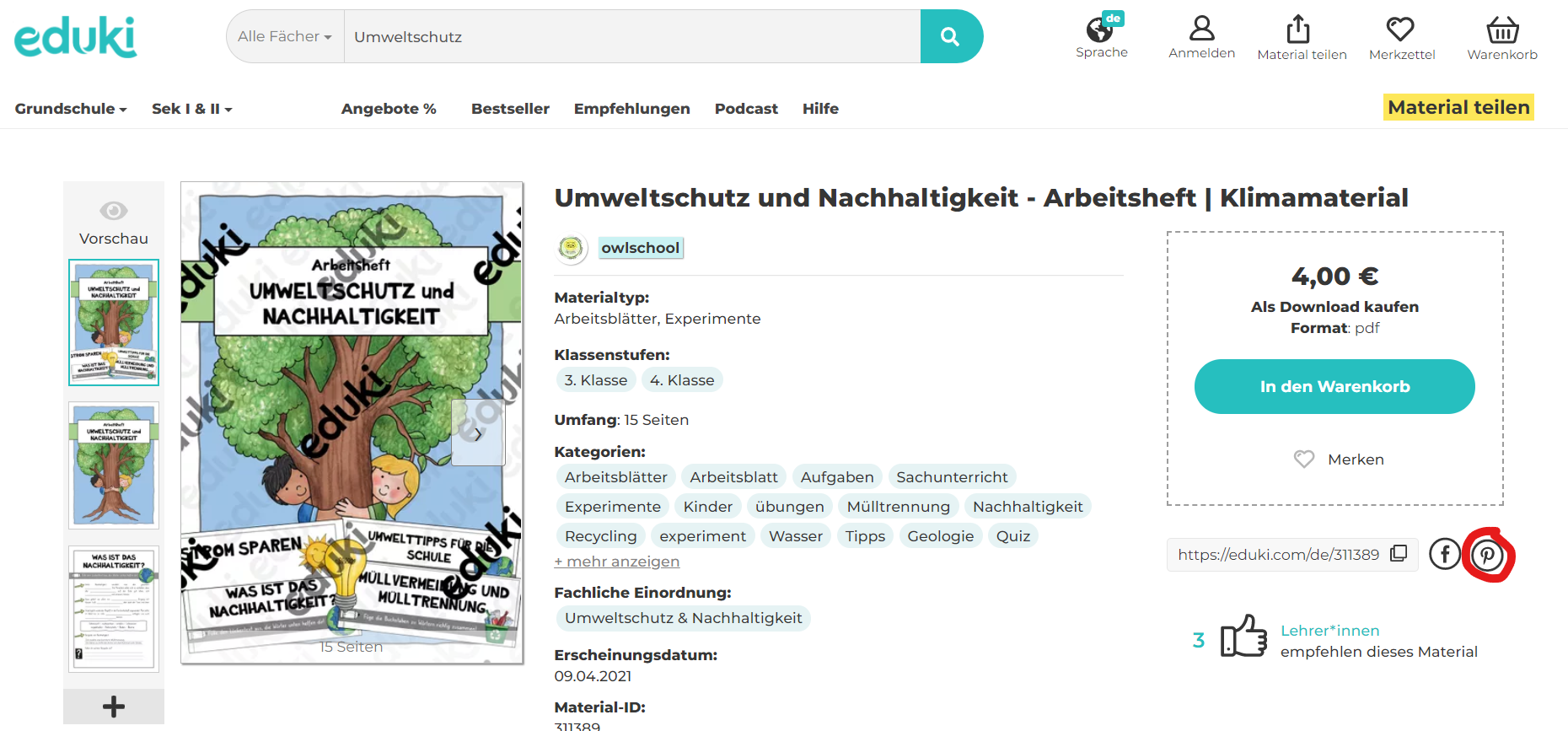Expand the Sek I & II menu
The width and height of the screenshot is (1568, 731).
(x=191, y=109)
